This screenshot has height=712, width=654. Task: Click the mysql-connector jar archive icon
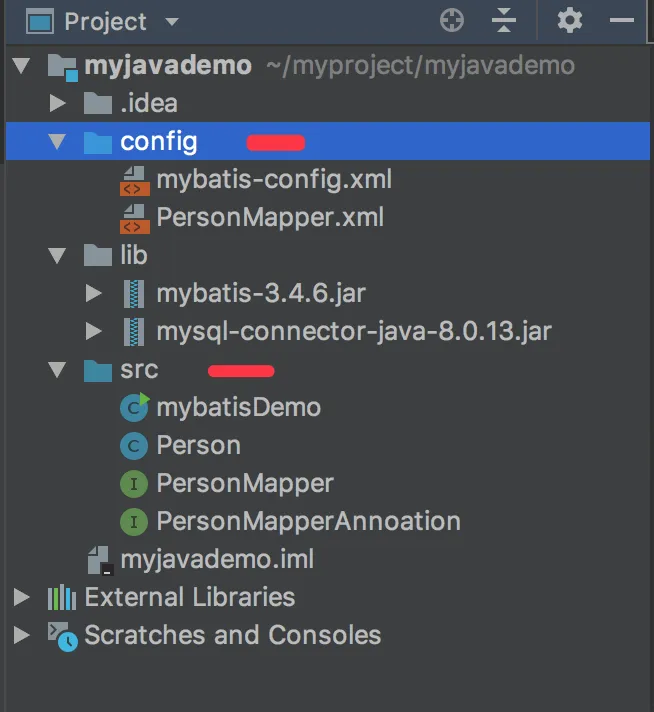click(x=133, y=331)
